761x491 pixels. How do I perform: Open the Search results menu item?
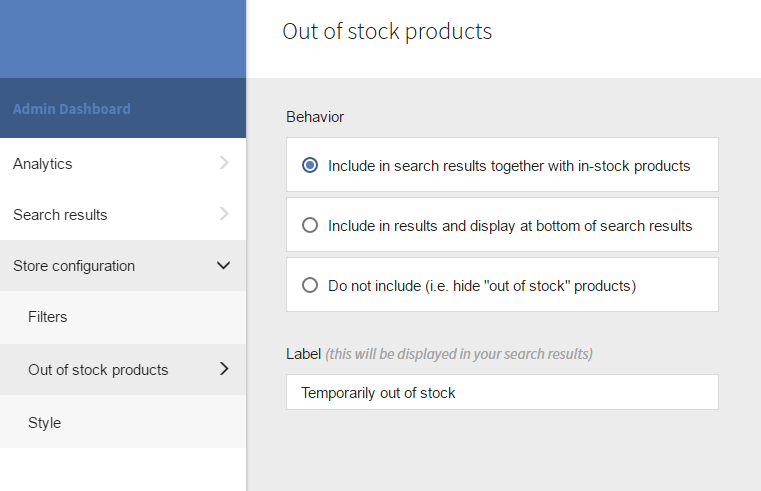click(60, 215)
